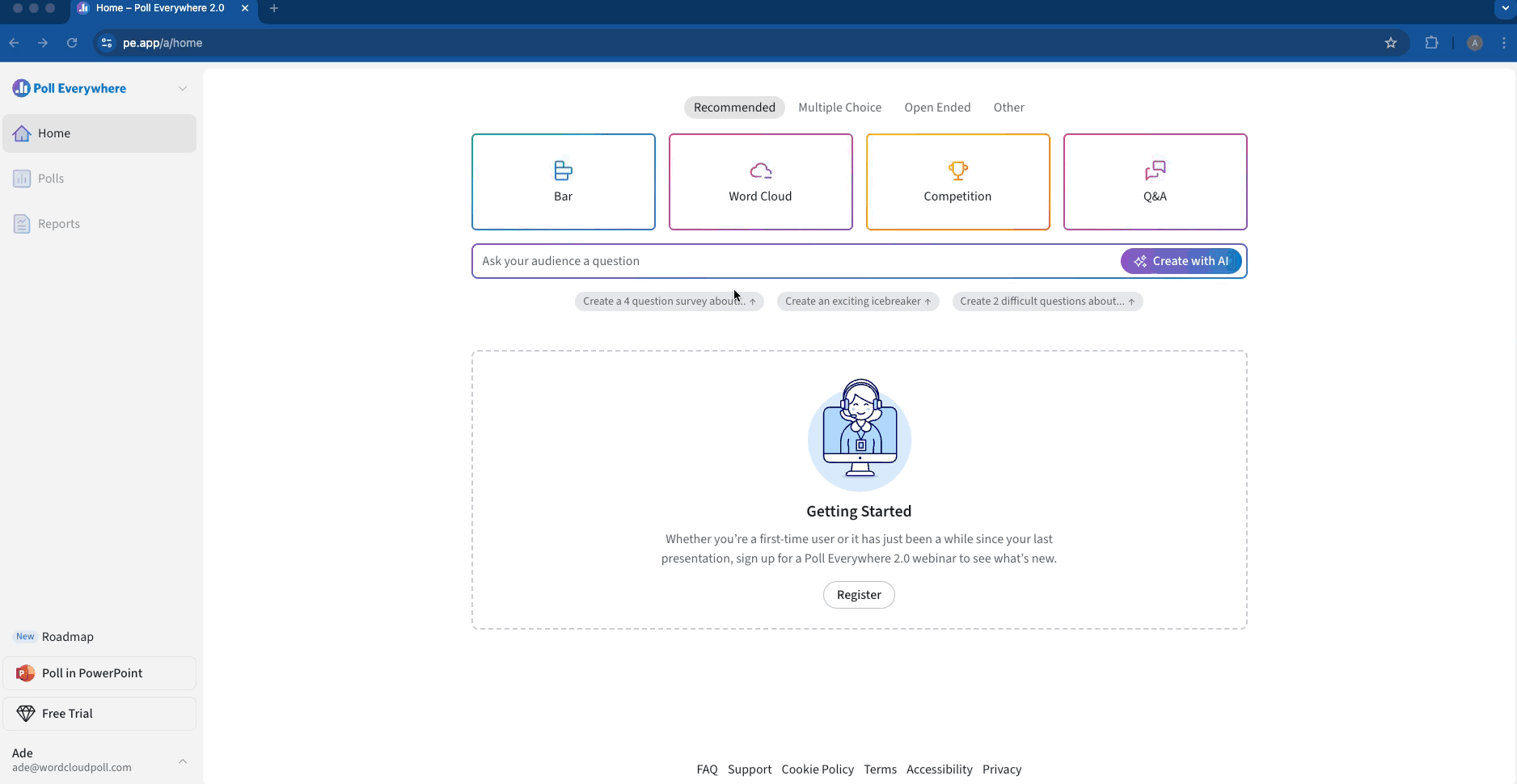Image resolution: width=1517 pixels, height=784 pixels.
Task: Use 'Create 2 difficult questions about' prompt chip
Action: pos(1047,301)
